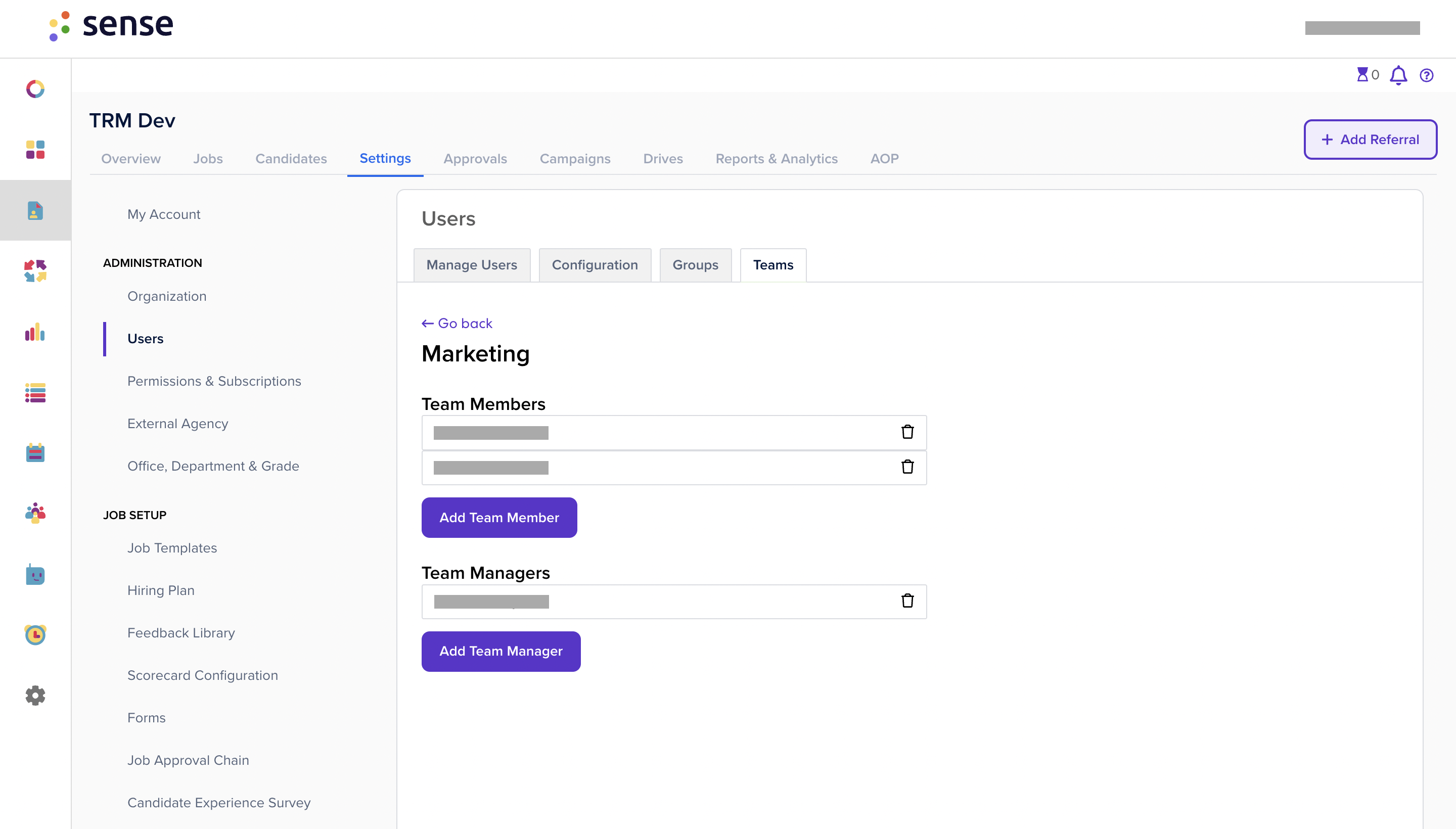Screen dimensions: 1456x829
Task: Open Job Templates
Action: 172,548
